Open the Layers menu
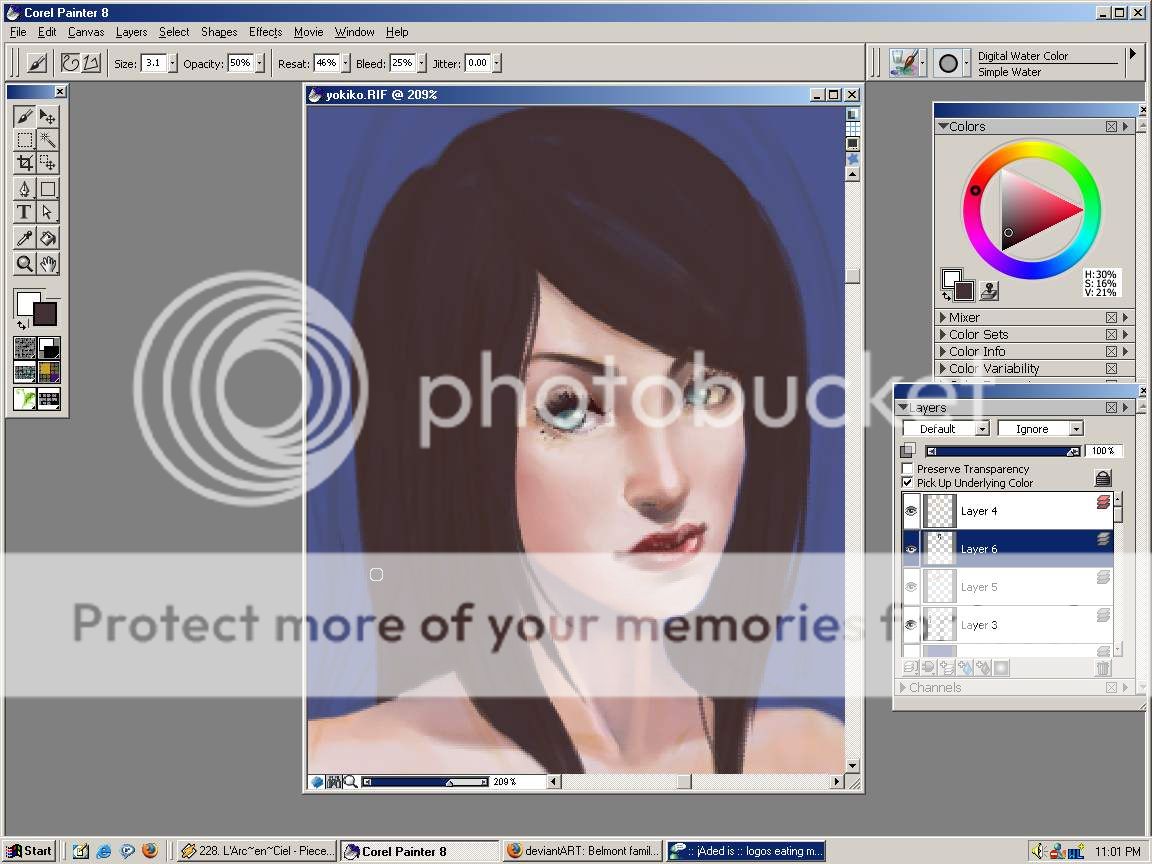 pyautogui.click(x=132, y=32)
